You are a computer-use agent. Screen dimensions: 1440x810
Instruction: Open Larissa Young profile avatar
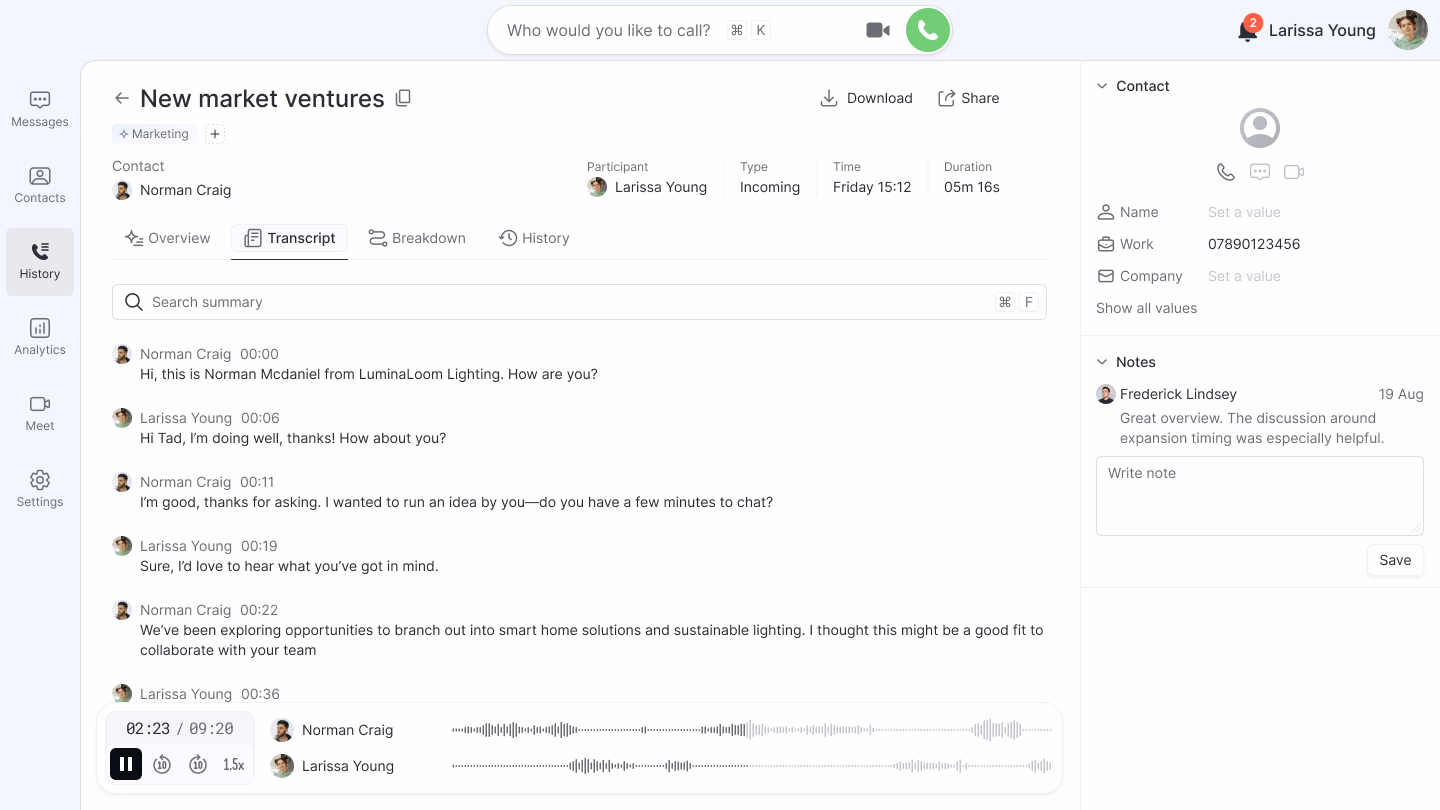click(x=1408, y=30)
